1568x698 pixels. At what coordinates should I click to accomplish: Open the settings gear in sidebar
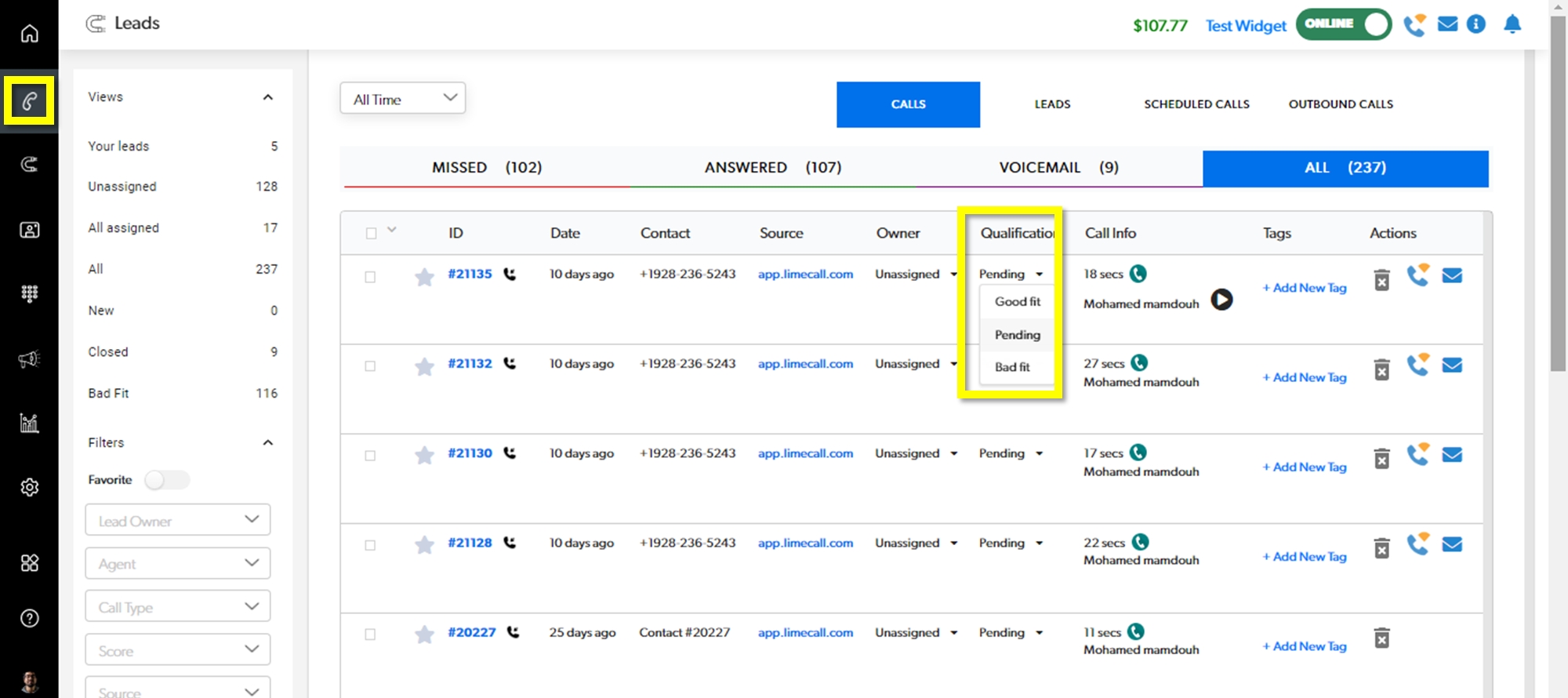[x=29, y=487]
